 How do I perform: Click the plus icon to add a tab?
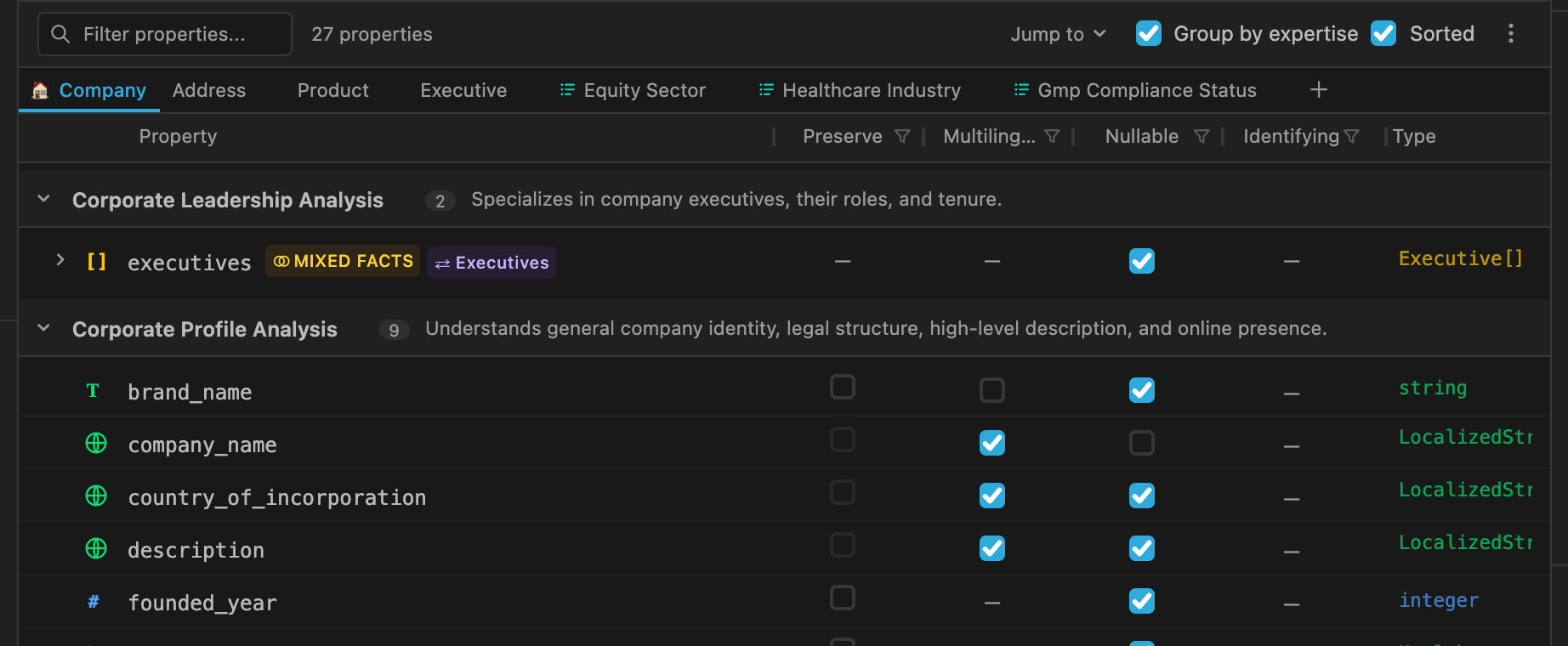pos(1318,90)
